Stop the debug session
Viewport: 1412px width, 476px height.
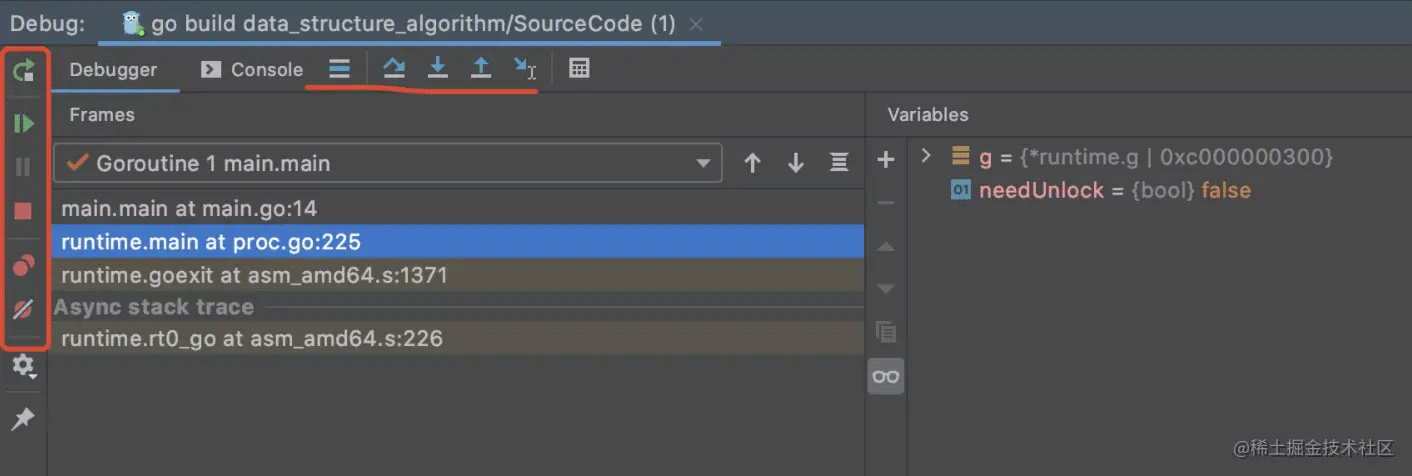[23, 211]
